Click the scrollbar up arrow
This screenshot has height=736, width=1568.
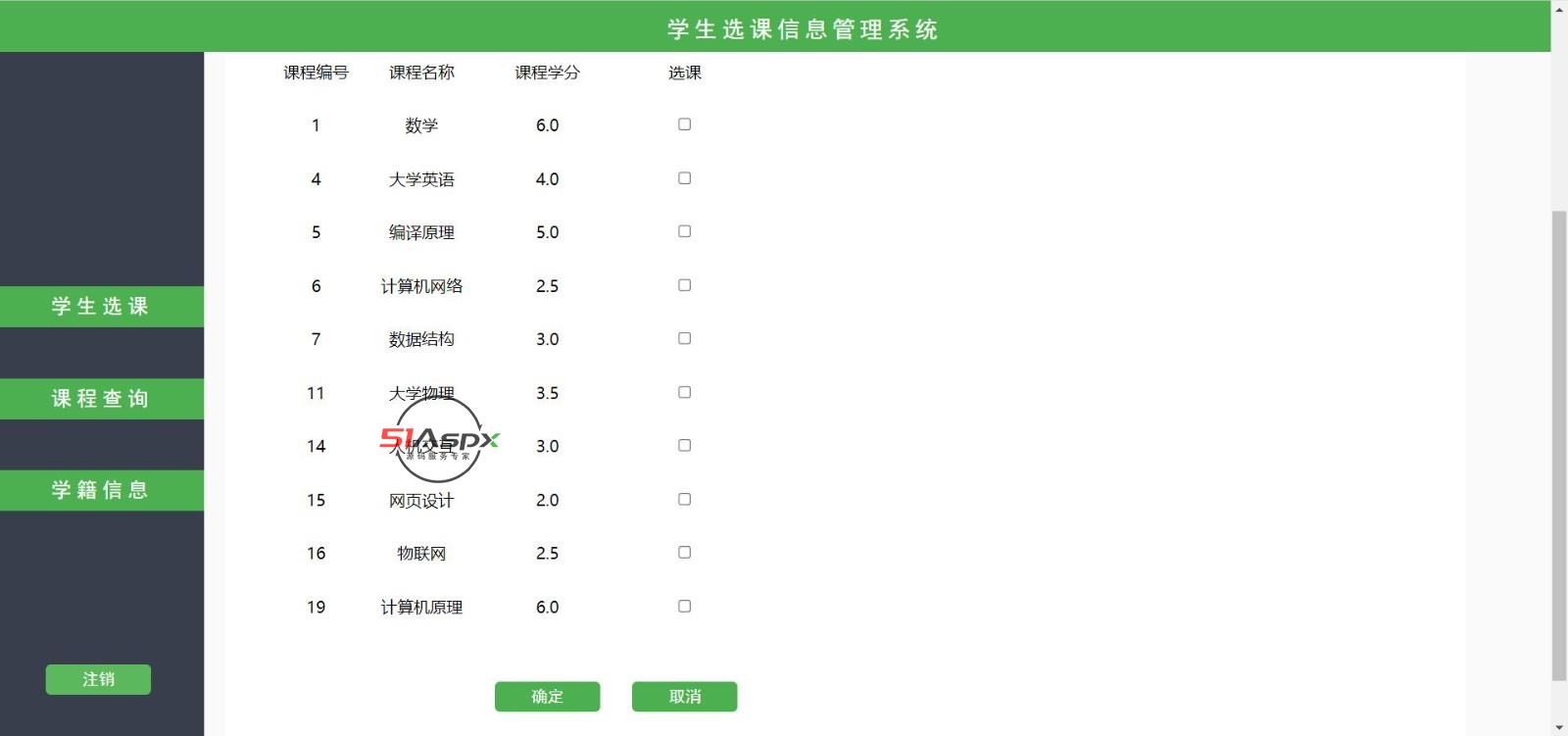[x=1559, y=8]
